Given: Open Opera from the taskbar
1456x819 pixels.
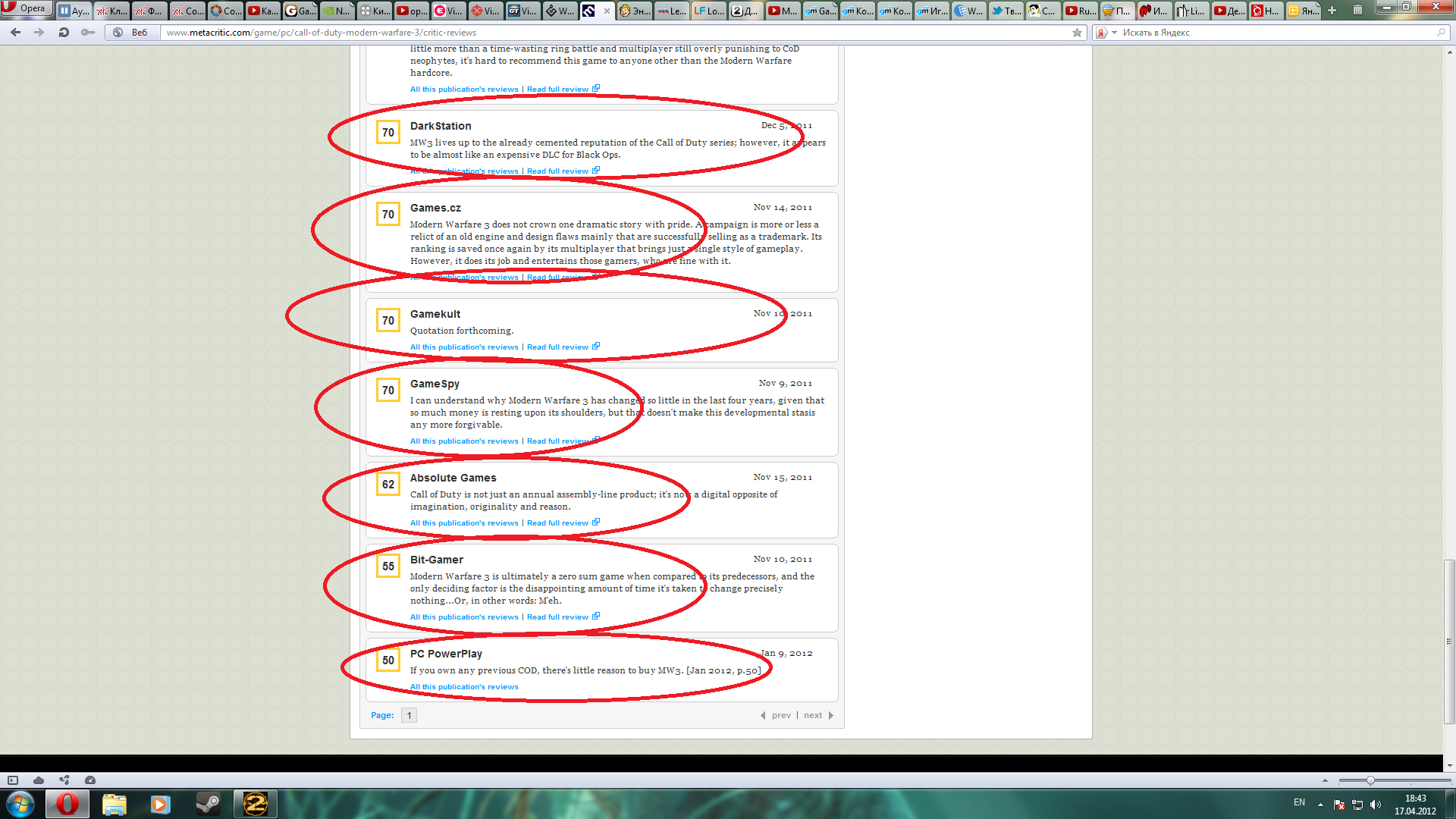Looking at the screenshot, I should (x=67, y=804).
